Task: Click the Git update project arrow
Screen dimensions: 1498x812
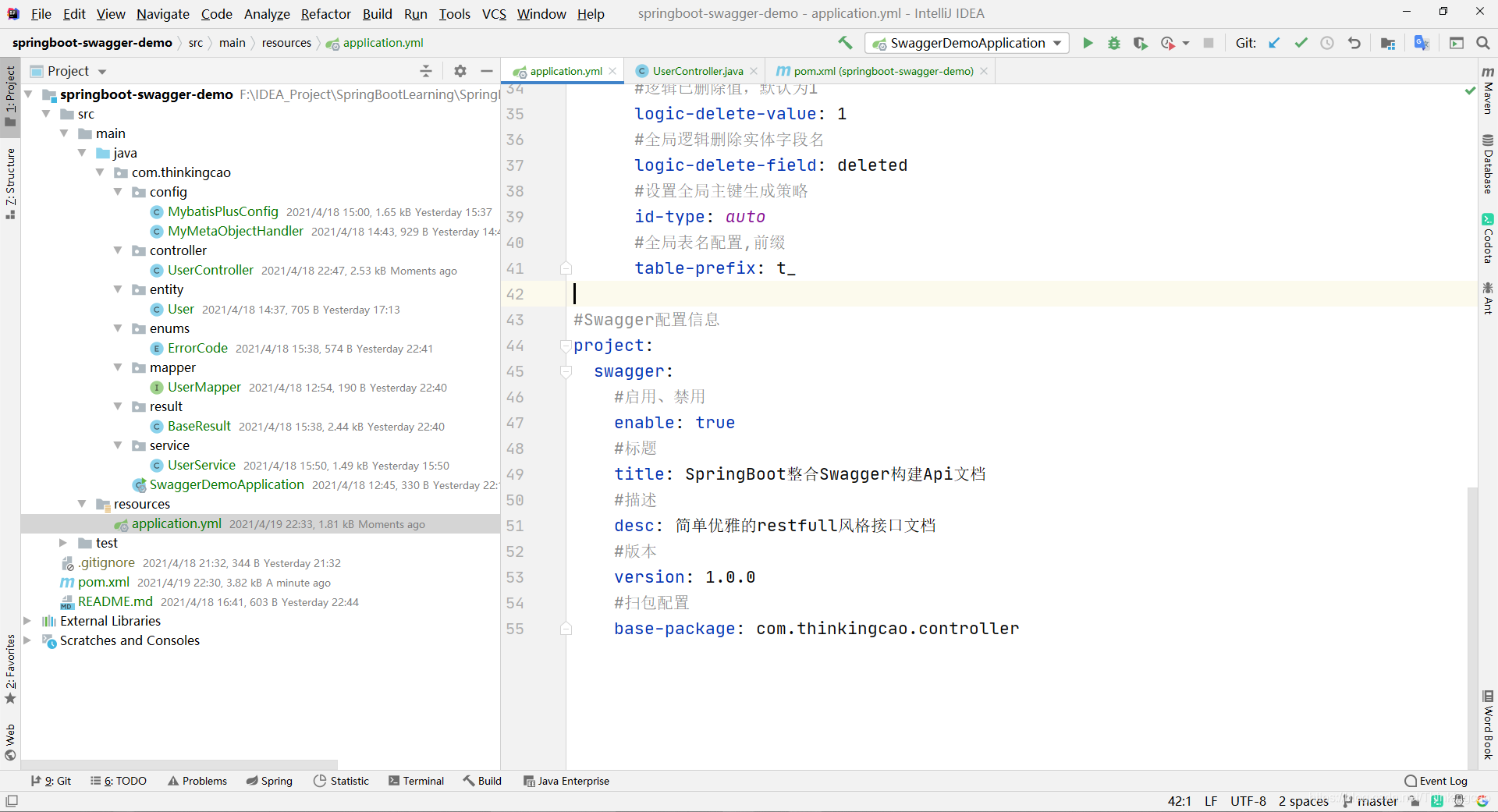Action: click(x=1274, y=43)
